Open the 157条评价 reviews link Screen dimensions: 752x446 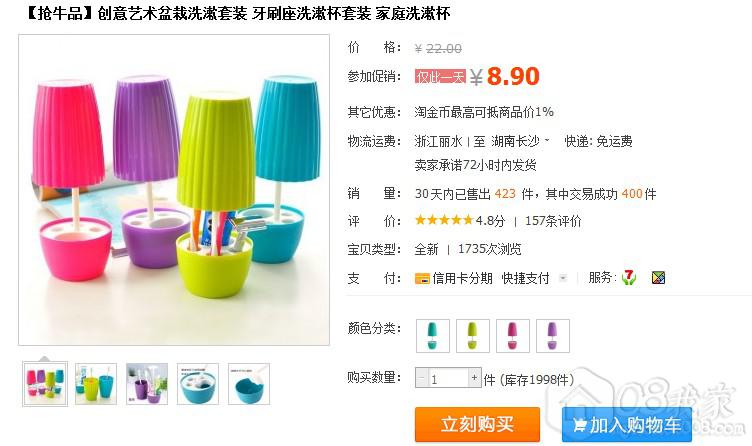[553, 221]
